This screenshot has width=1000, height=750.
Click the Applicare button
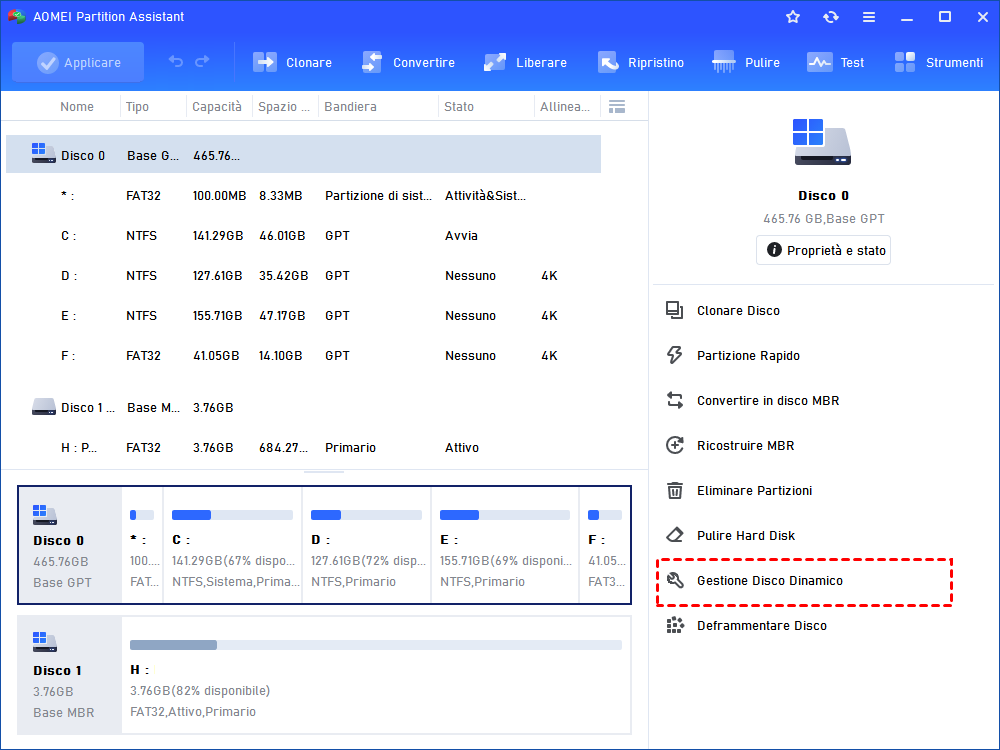click(78, 62)
